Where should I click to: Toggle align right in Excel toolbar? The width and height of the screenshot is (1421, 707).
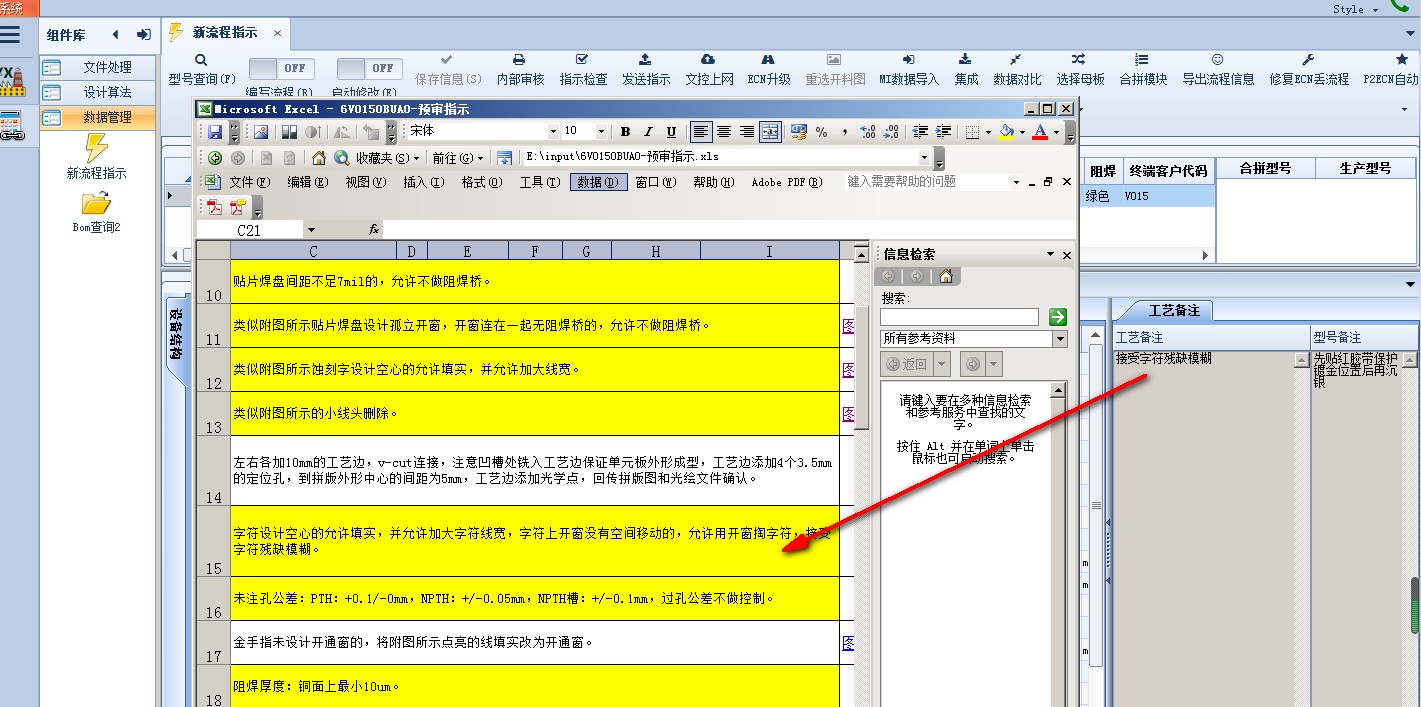click(x=747, y=131)
